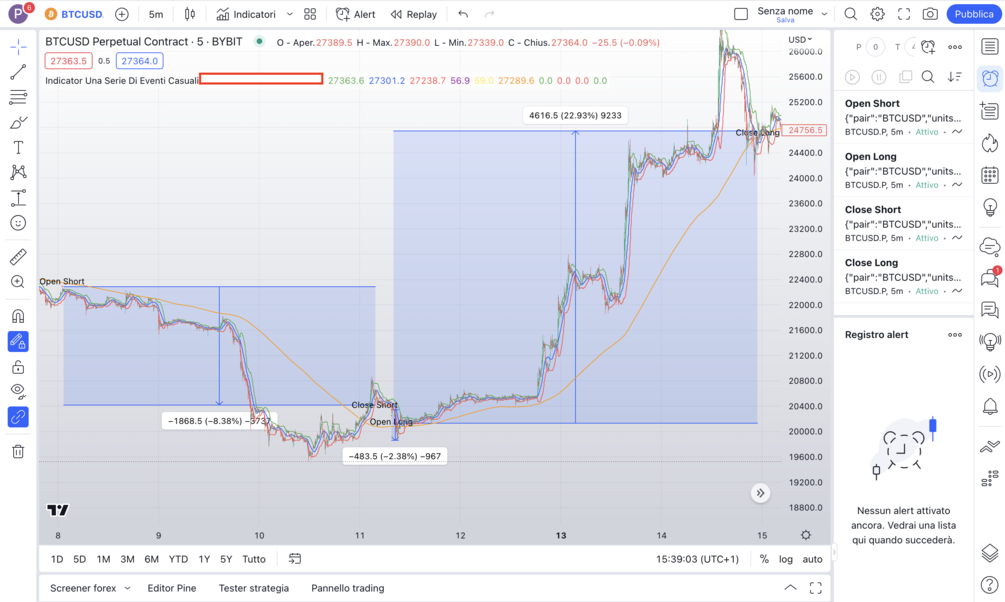Open the notifications bell icon
Image resolution: width=1005 pixels, height=602 pixels.
coord(990,406)
